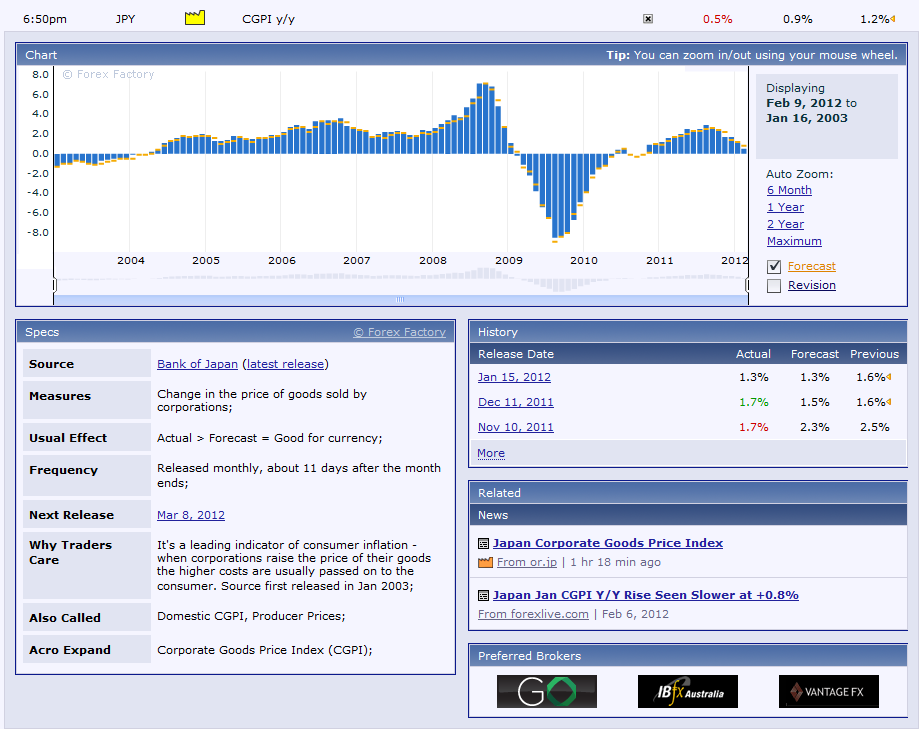Screen dimensions: 919x729
Task: Click news document icon beside Japan Corporate Goods Price Index
Action: point(484,543)
